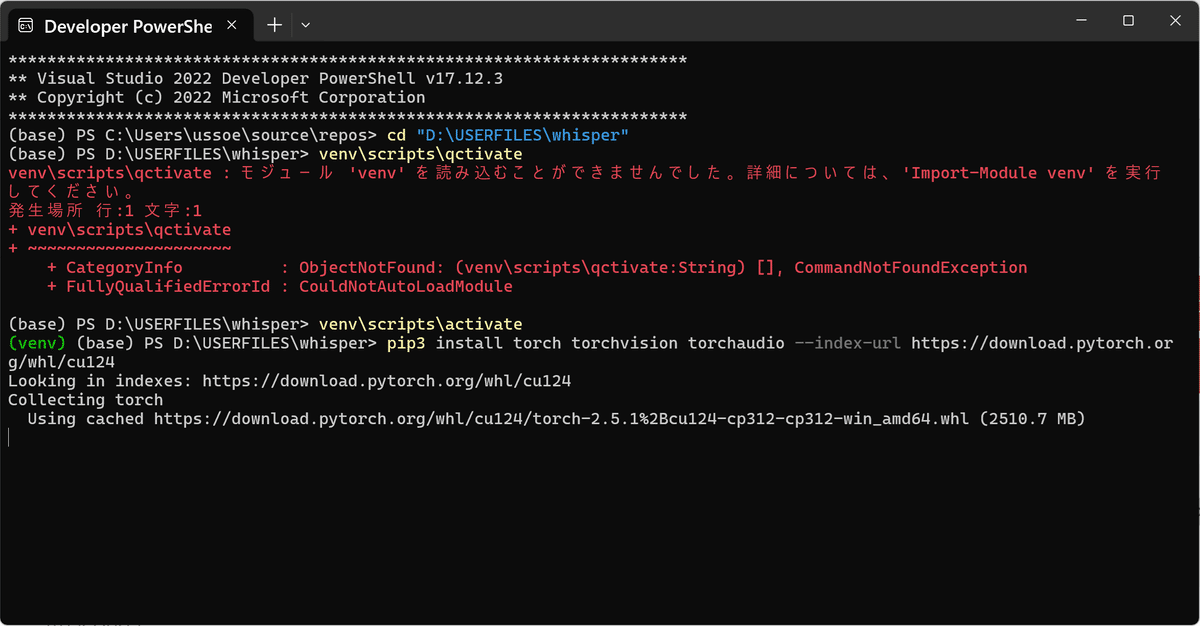Place the cursor at the blinking terminal cursor
This screenshot has width=1200, height=626.
coord(8,437)
